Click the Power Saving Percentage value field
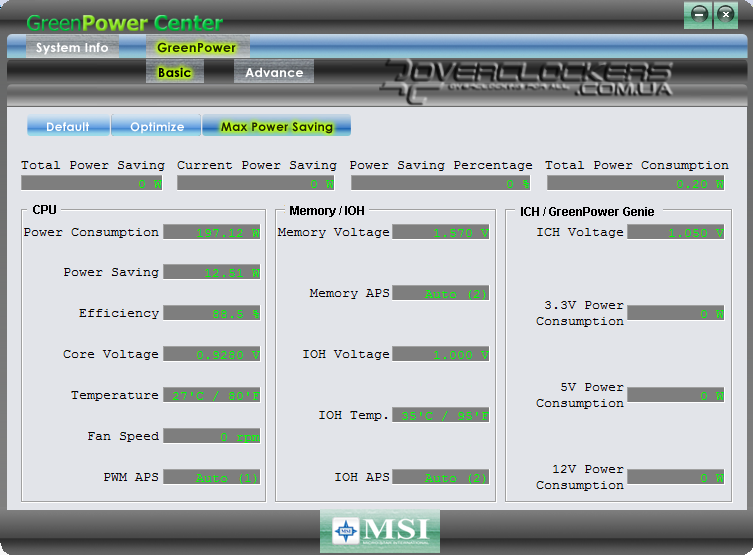The image size is (753, 555). pyautogui.click(x=440, y=183)
